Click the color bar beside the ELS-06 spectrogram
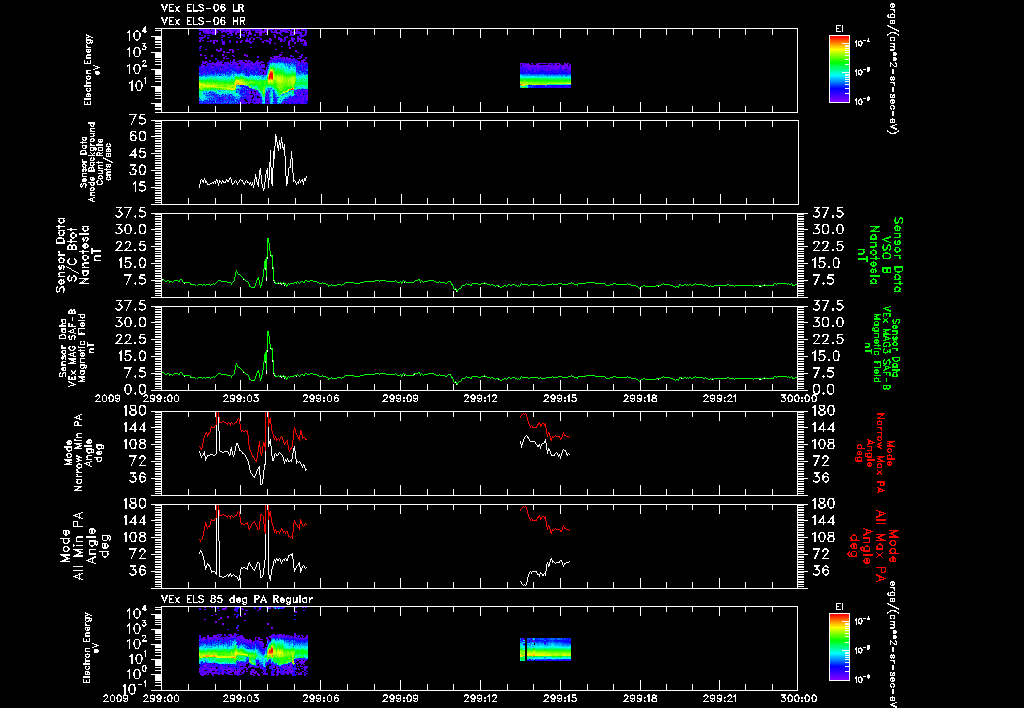 [x=839, y=69]
